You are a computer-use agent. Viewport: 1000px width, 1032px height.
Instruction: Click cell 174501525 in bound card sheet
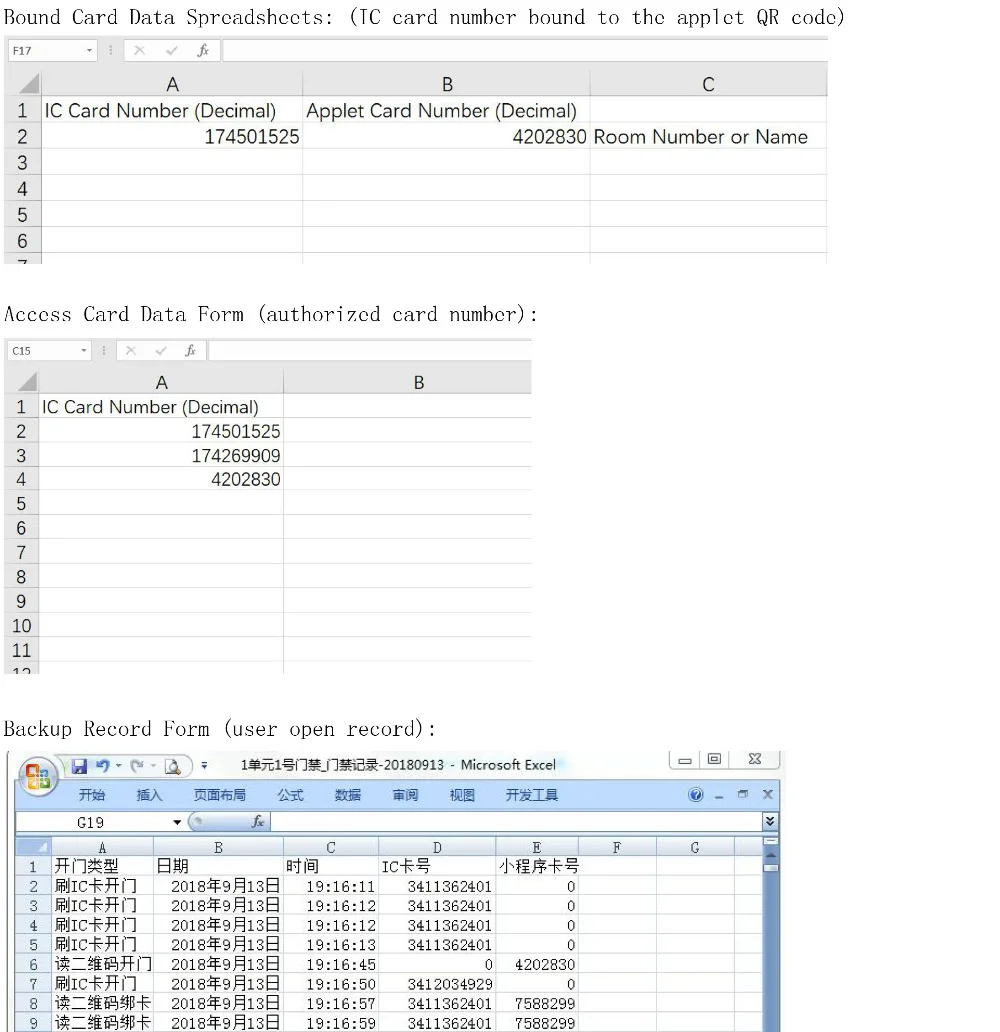172,136
